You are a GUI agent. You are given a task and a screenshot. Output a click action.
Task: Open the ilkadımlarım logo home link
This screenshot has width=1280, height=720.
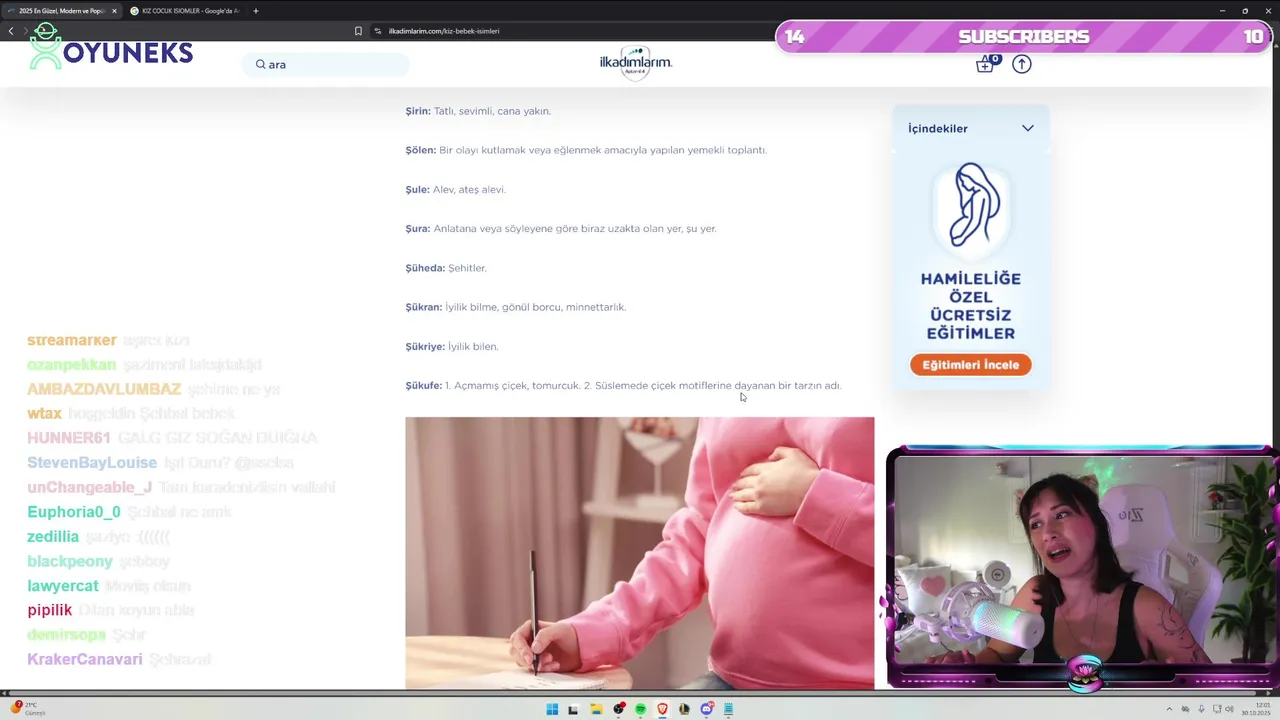pyautogui.click(x=636, y=62)
